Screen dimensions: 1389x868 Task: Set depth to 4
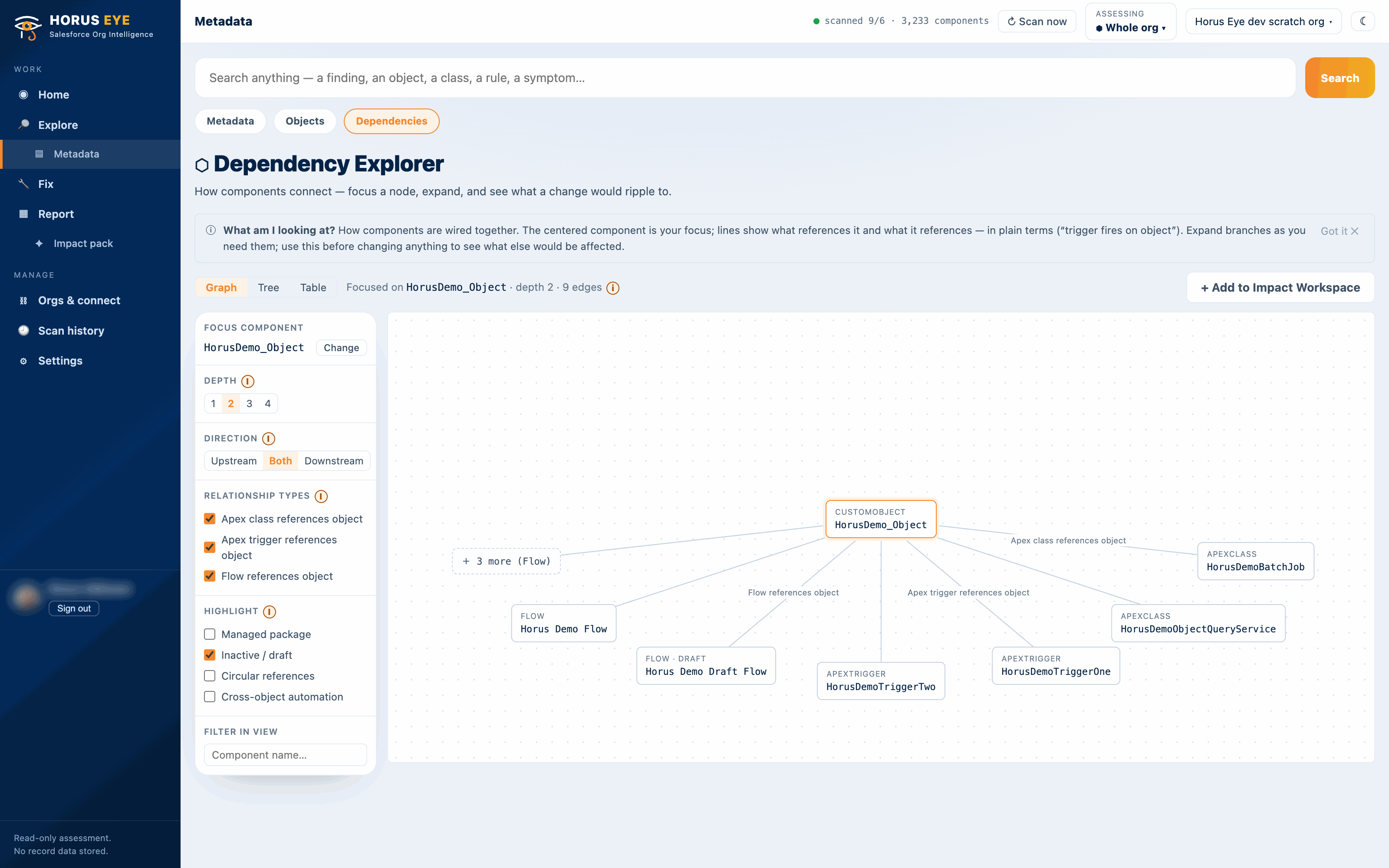267,404
